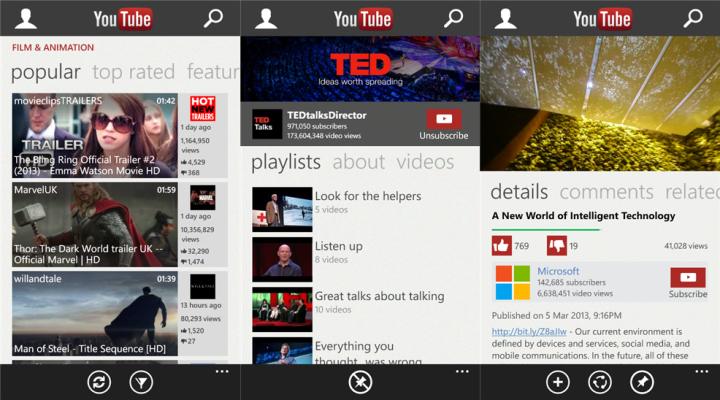Screen dimensions: 720x400
Task: Open the Thor: The Dark World trailer thumbnail
Action: (x=95, y=223)
